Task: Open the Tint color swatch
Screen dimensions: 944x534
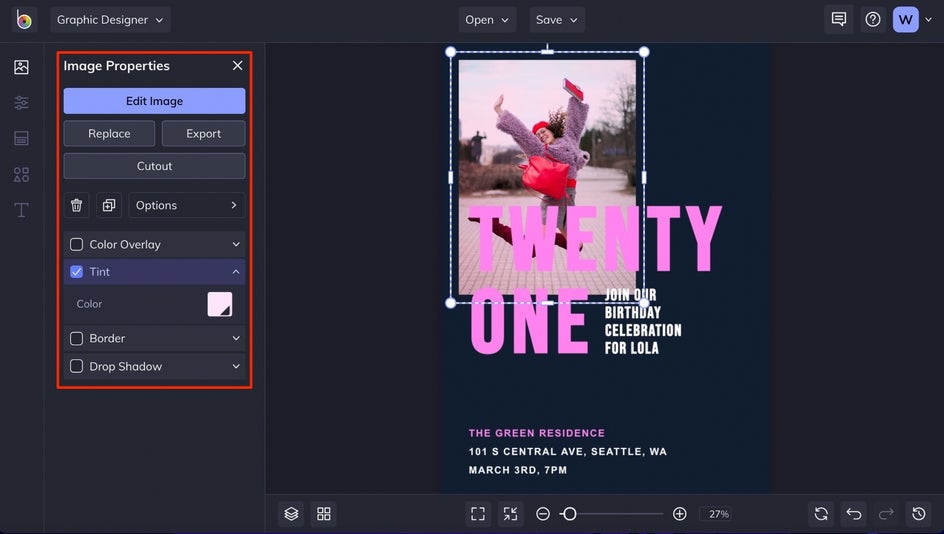Action: tap(220, 304)
